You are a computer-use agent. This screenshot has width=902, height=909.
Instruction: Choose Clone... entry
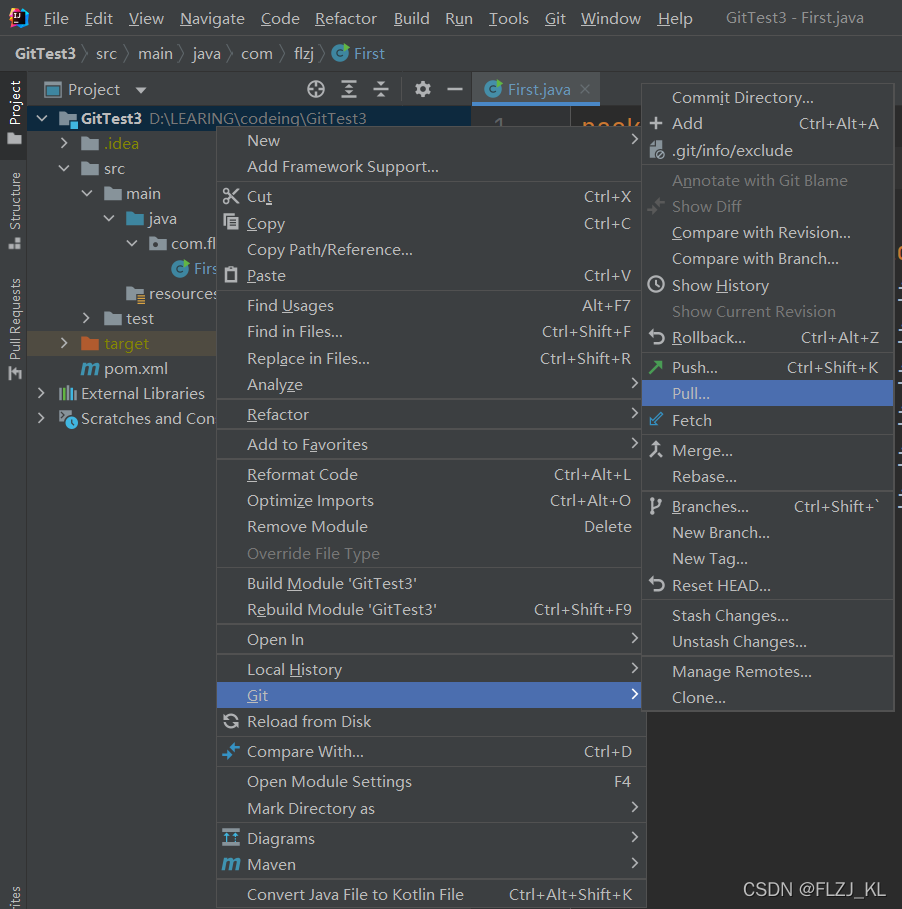[x=768, y=697]
